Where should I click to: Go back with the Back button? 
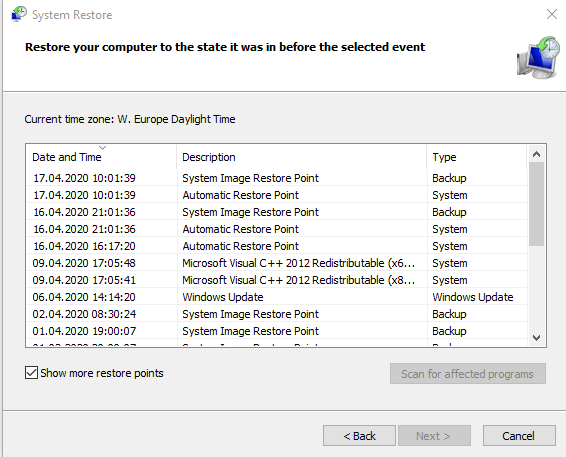click(x=359, y=436)
